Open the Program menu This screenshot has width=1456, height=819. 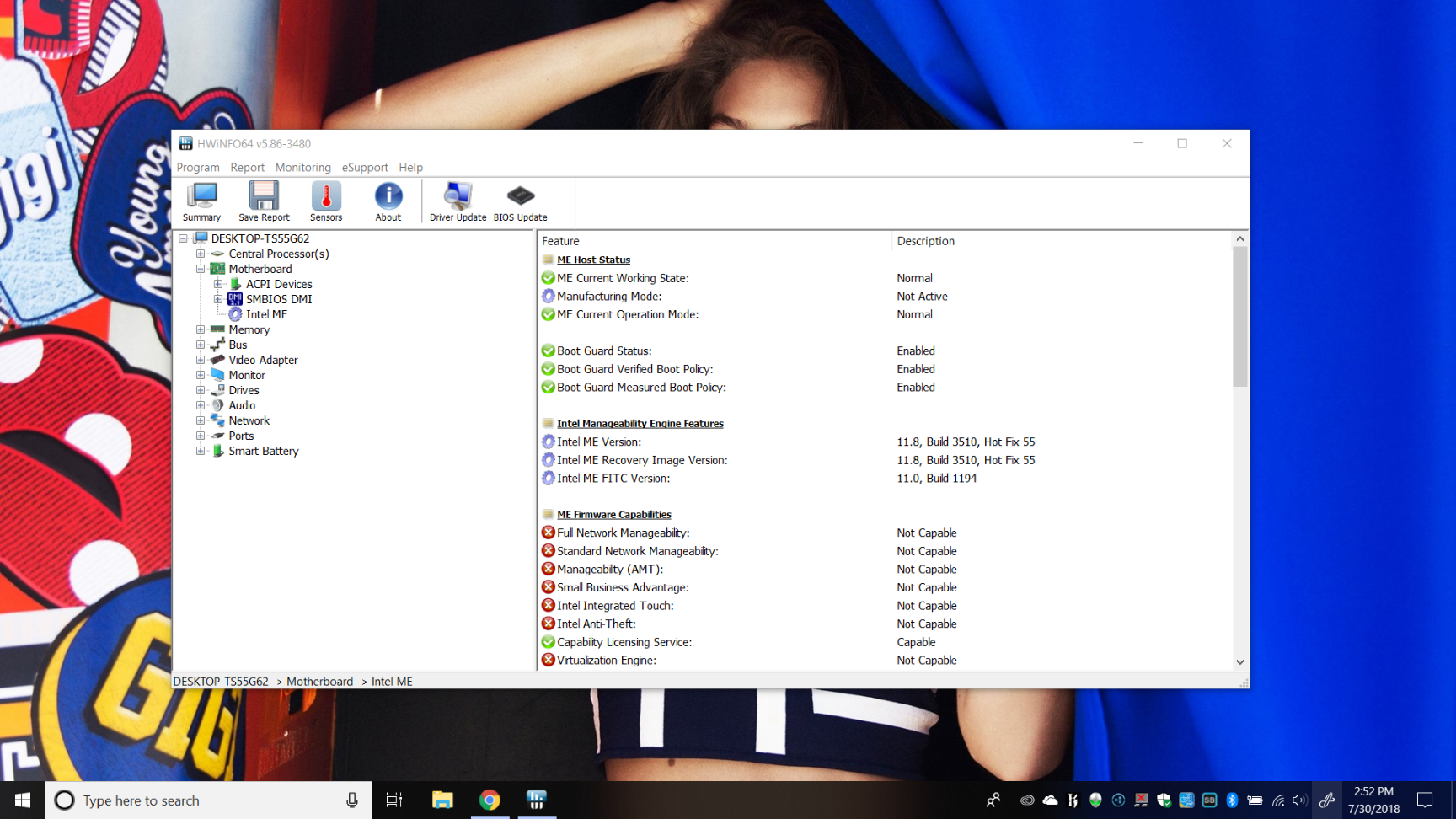(198, 168)
